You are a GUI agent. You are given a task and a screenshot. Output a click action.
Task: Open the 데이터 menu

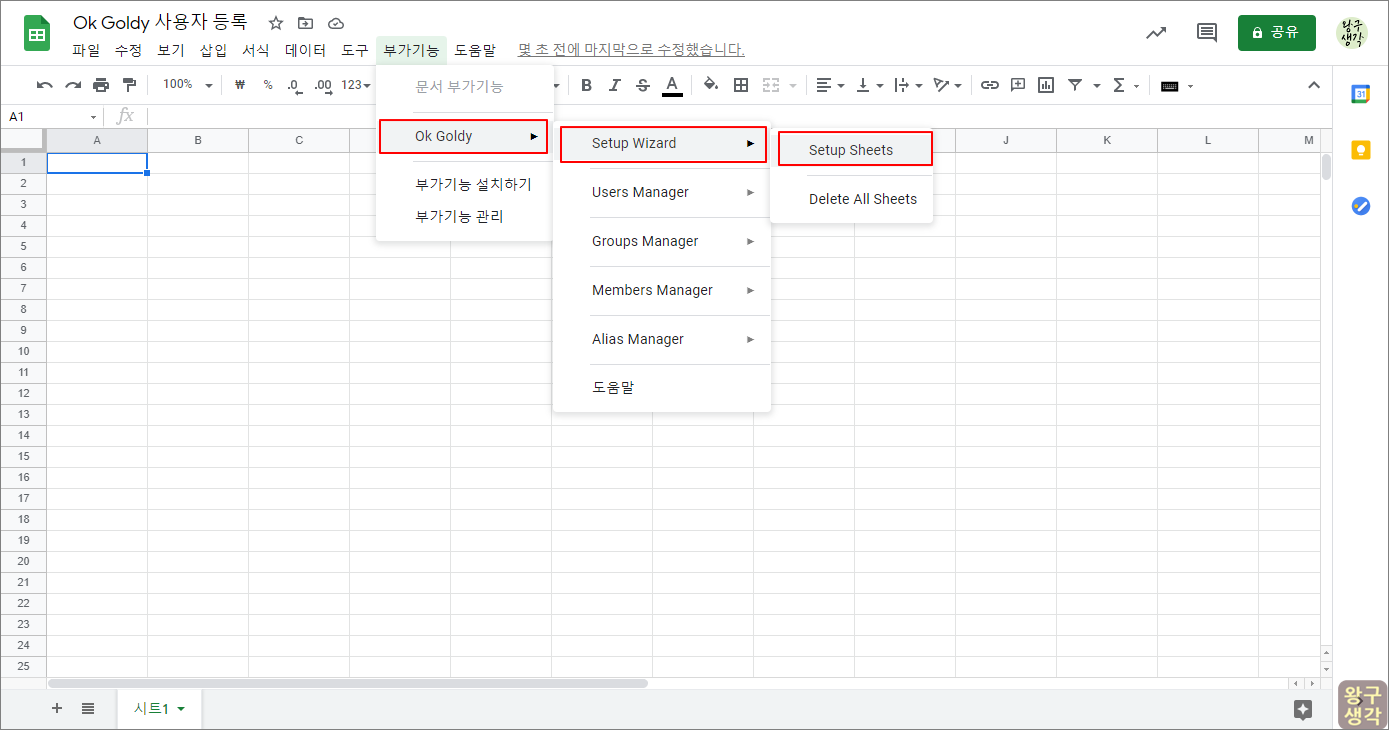tap(305, 50)
